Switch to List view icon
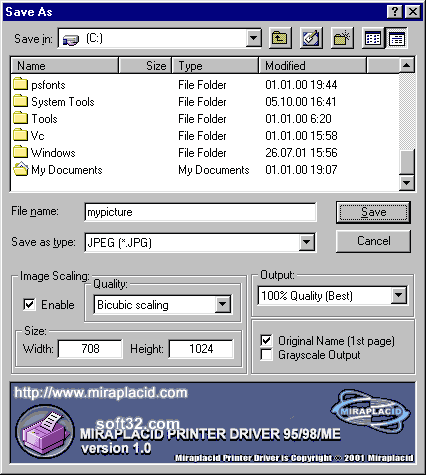Viewport: 426px width, 475px height. point(373,39)
